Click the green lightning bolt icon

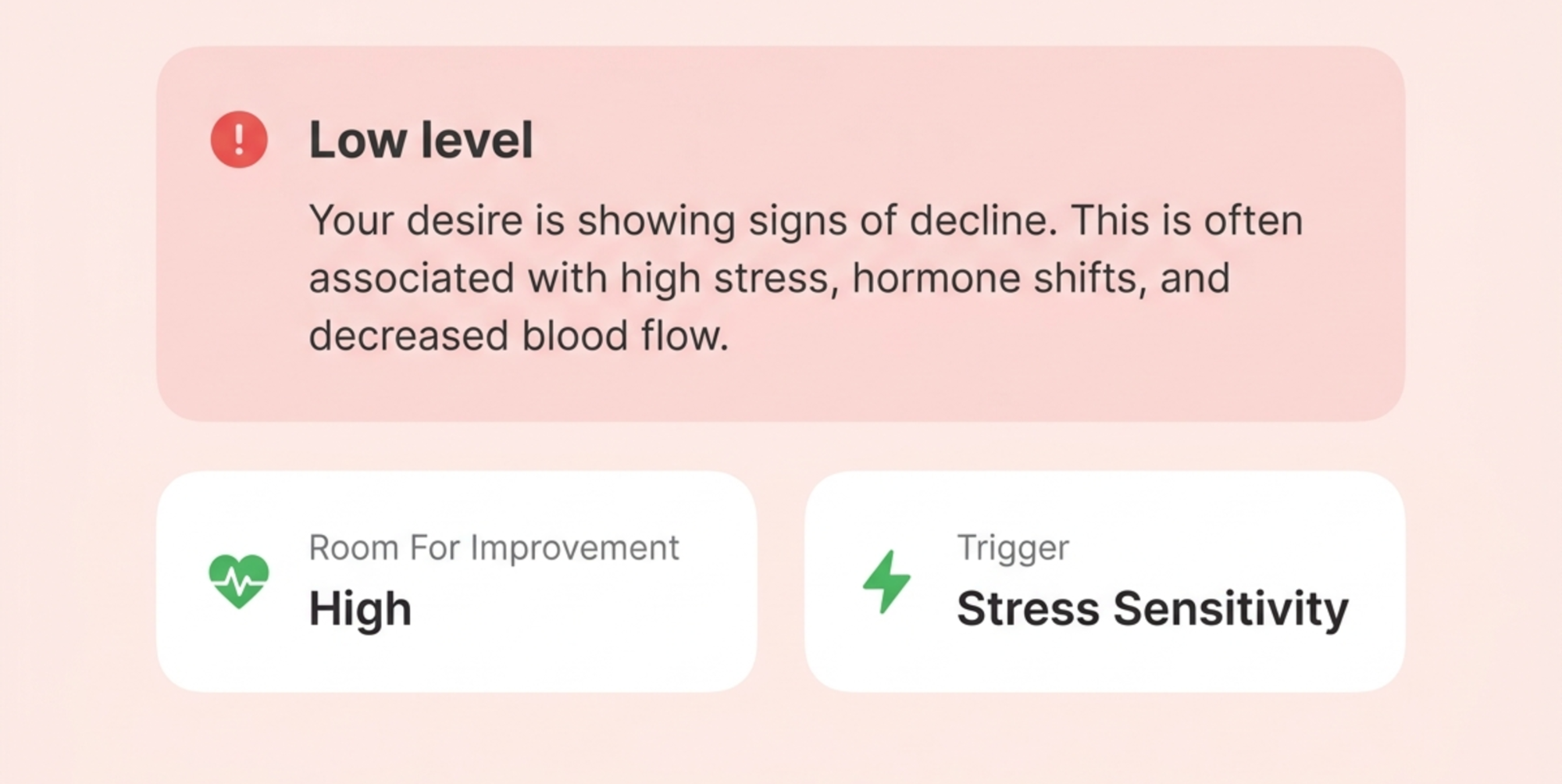click(x=887, y=582)
